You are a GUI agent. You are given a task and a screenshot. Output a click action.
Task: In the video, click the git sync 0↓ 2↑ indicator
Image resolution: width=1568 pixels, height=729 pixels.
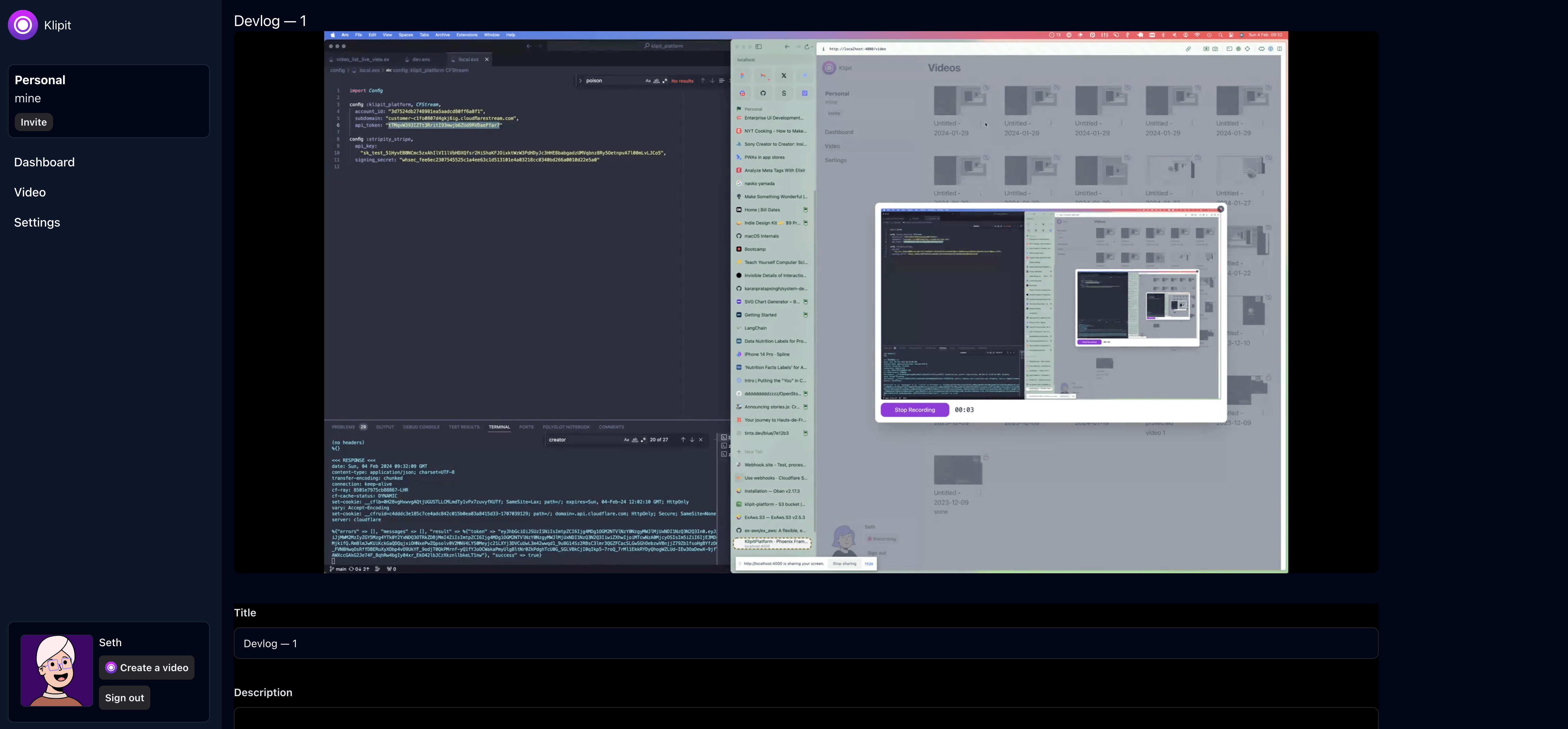click(359, 570)
